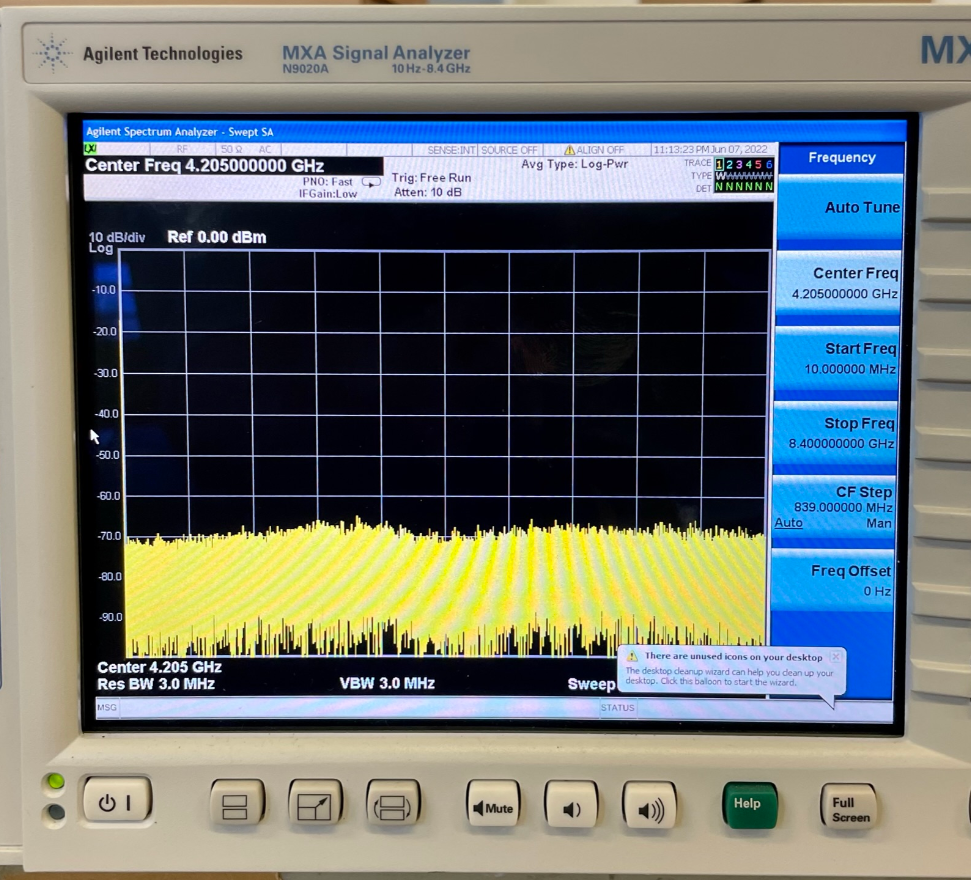Click the PNO Fast arrow icon
The width and height of the screenshot is (971, 880).
coord(371,182)
